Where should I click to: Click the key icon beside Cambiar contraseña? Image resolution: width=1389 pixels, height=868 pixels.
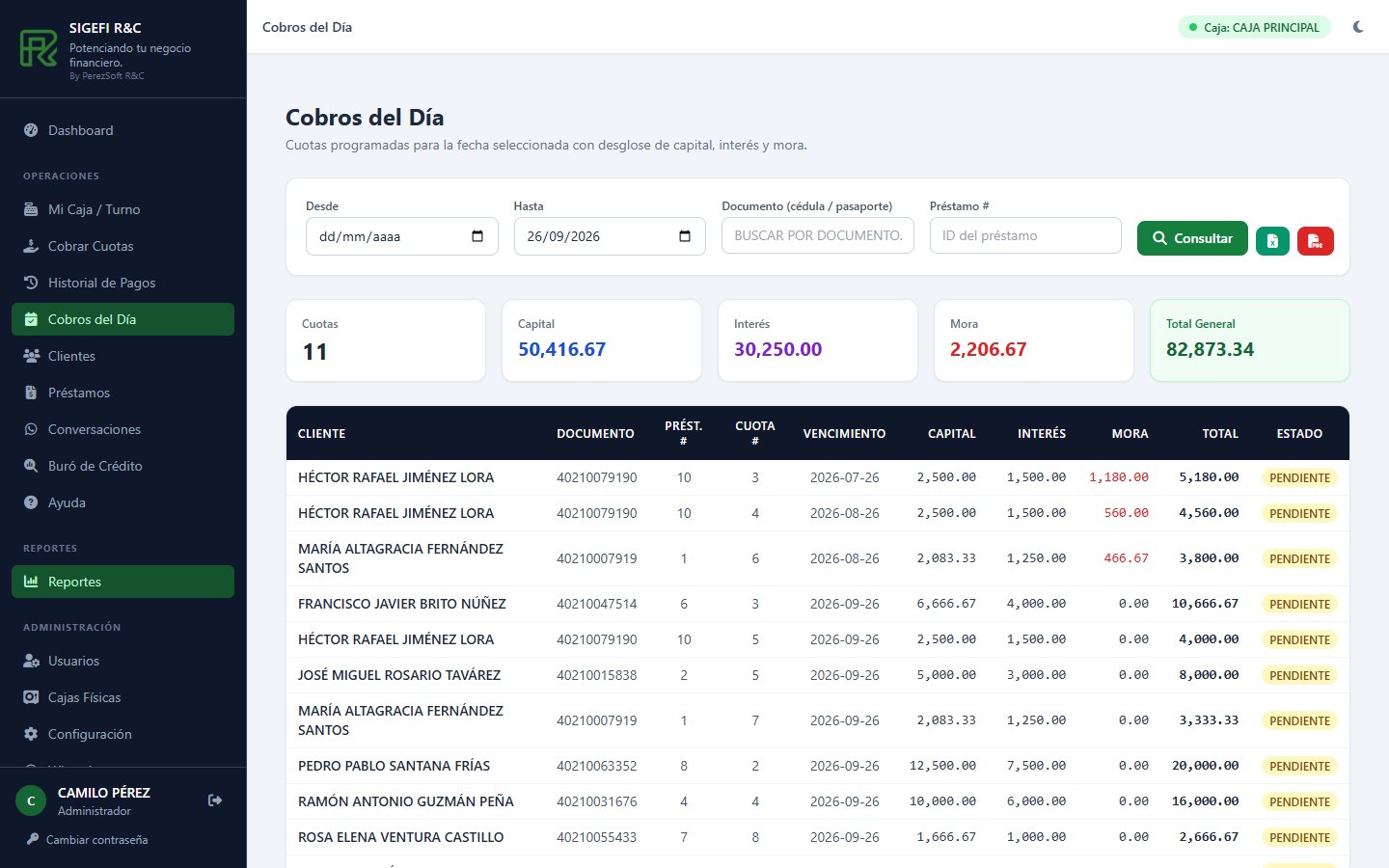tap(33, 839)
